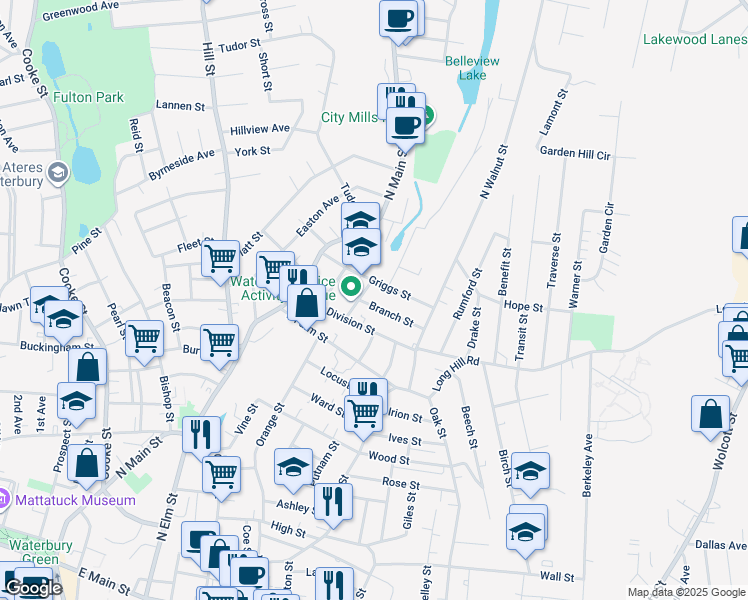Click the cafe marker above E Main St
748x600 pixels.
(x=200, y=540)
